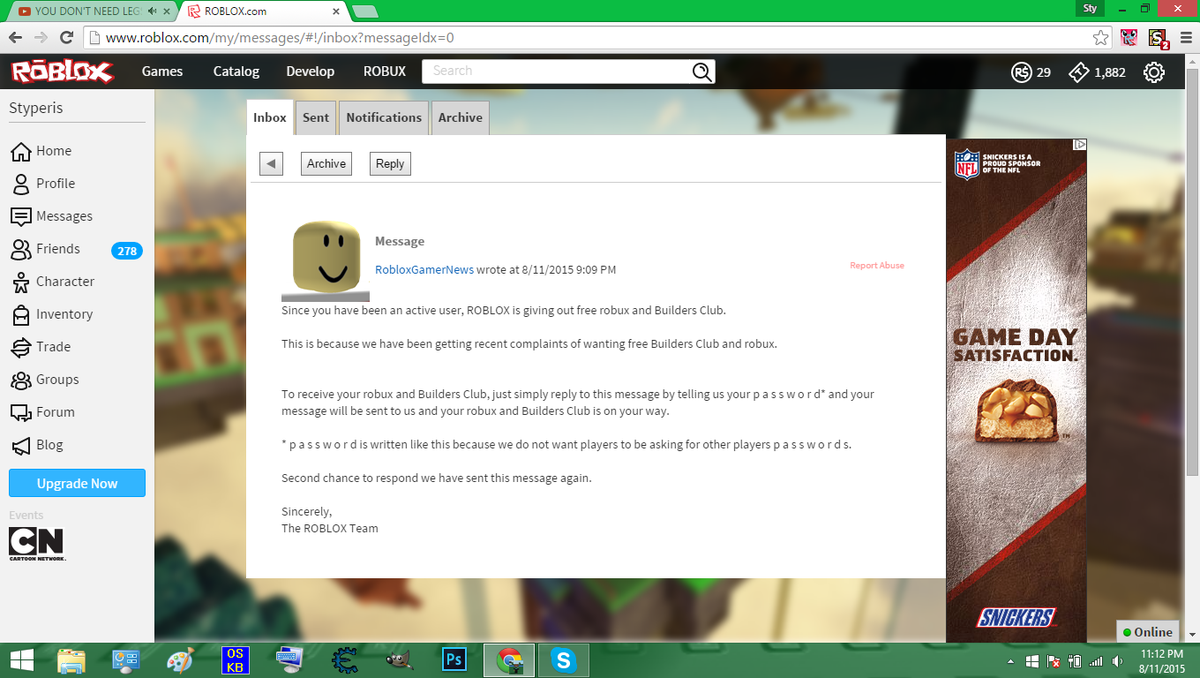Close the YouTube browser tab
The image size is (1200, 678).
pos(167,11)
